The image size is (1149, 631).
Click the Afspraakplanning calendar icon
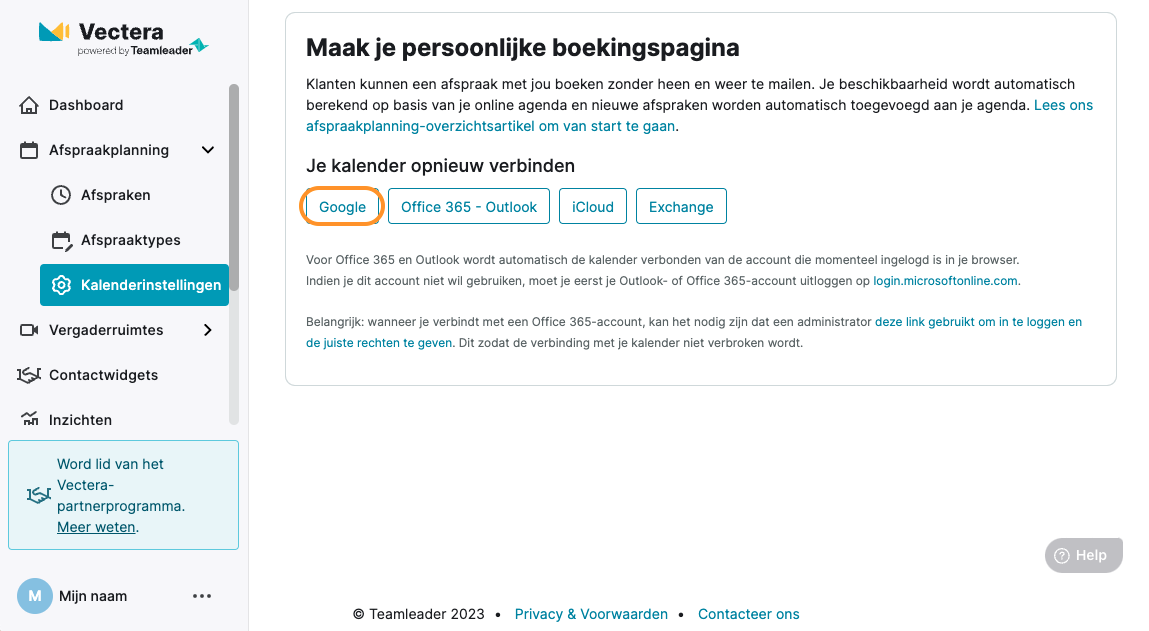29,150
